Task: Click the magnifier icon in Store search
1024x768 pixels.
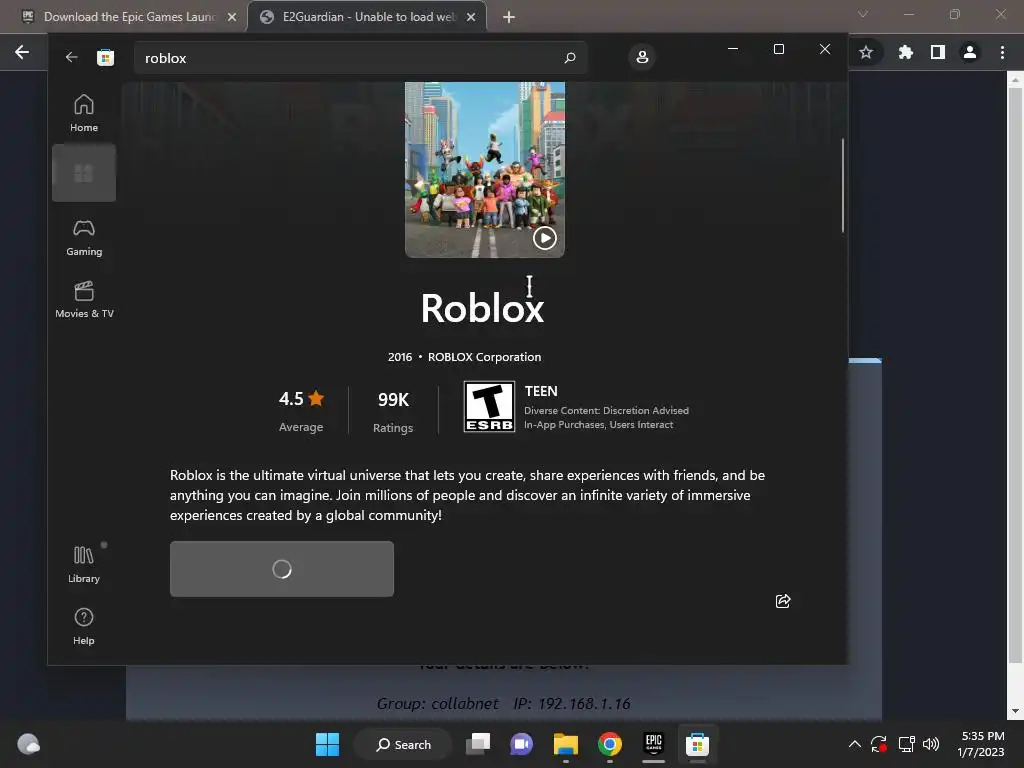Action: click(x=569, y=57)
